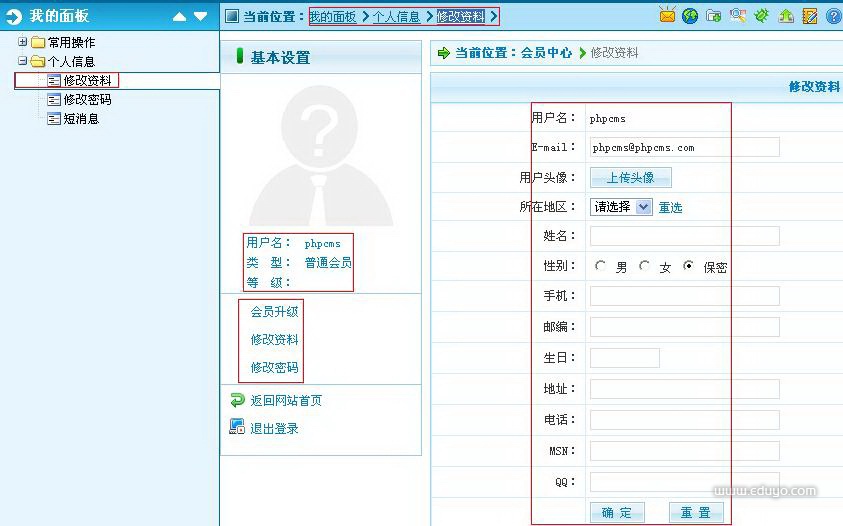Open the notepad with pencil icon
This screenshot has width=843, height=526.
[x=810, y=16]
